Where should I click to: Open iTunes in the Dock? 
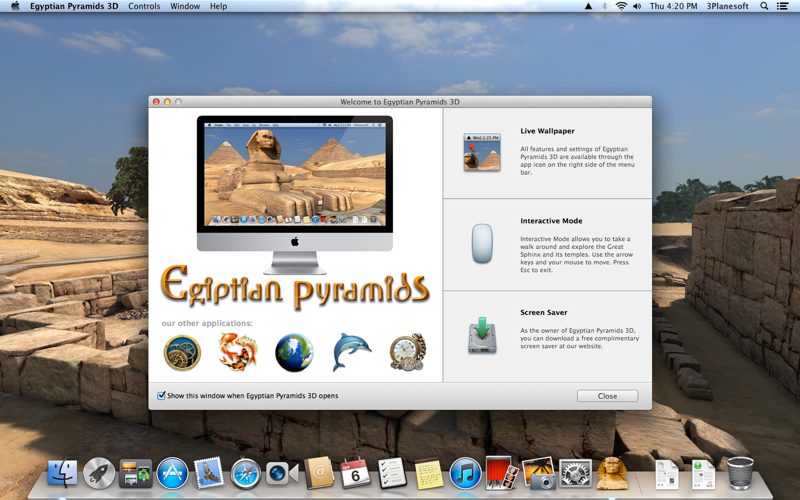pos(465,473)
